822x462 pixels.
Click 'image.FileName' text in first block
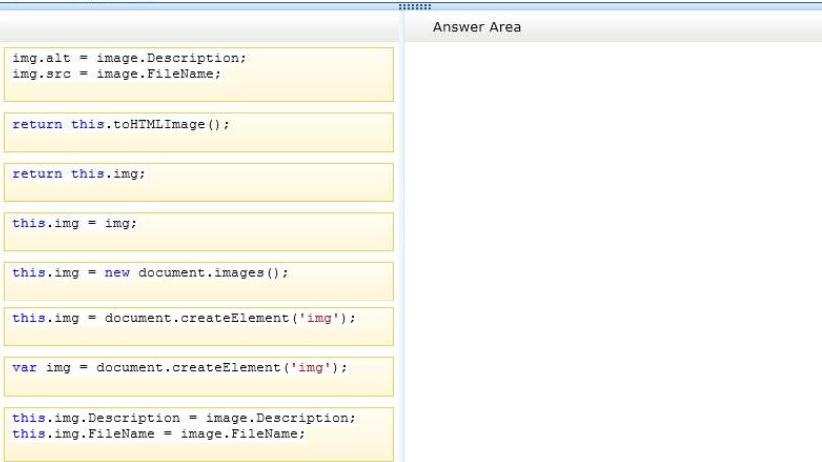pos(155,74)
